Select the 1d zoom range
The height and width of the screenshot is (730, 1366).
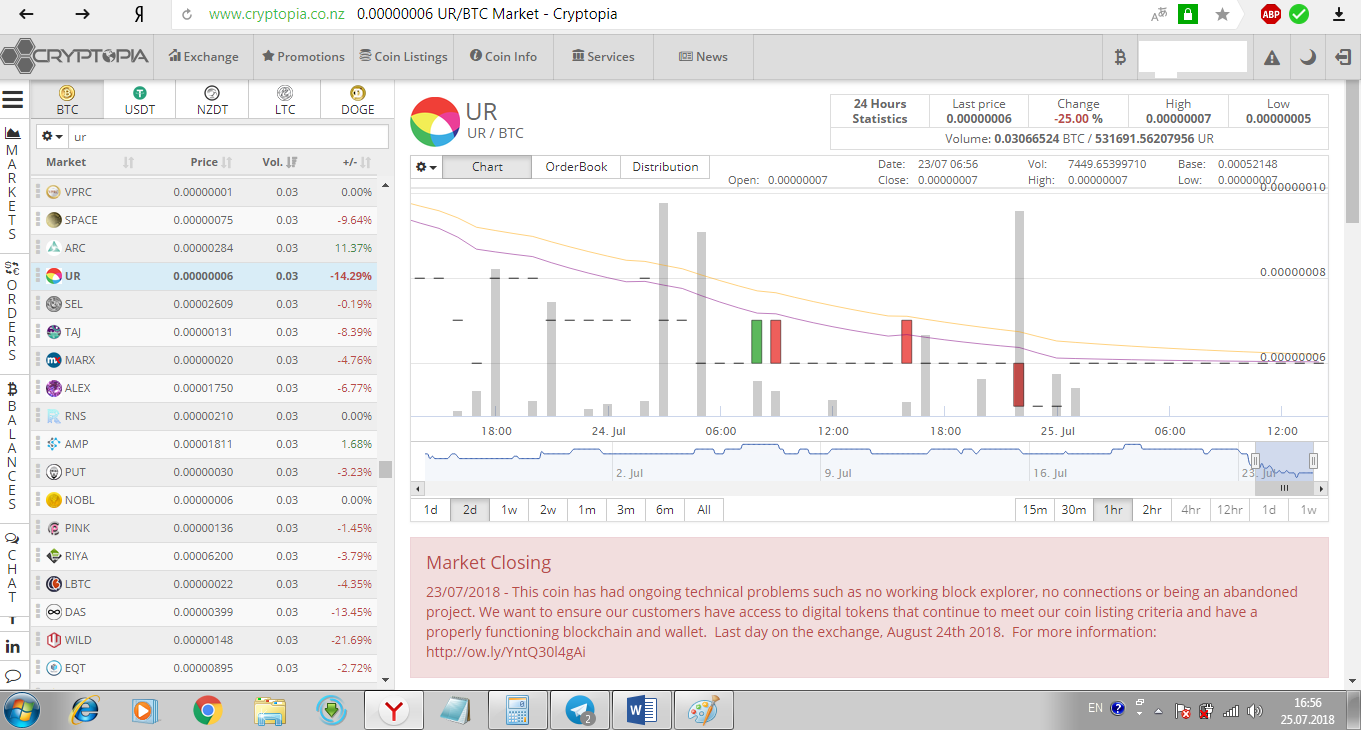(x=430, y=510)
